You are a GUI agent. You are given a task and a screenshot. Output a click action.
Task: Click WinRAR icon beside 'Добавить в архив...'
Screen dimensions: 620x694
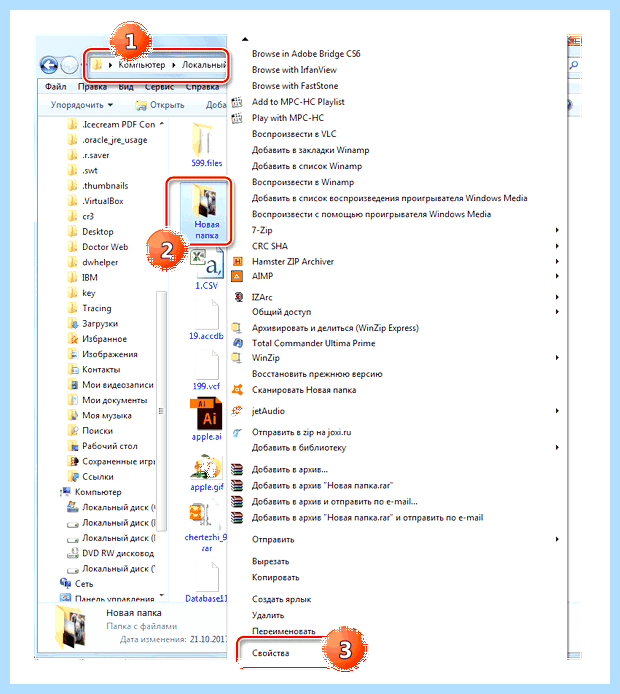click(237, 470)
